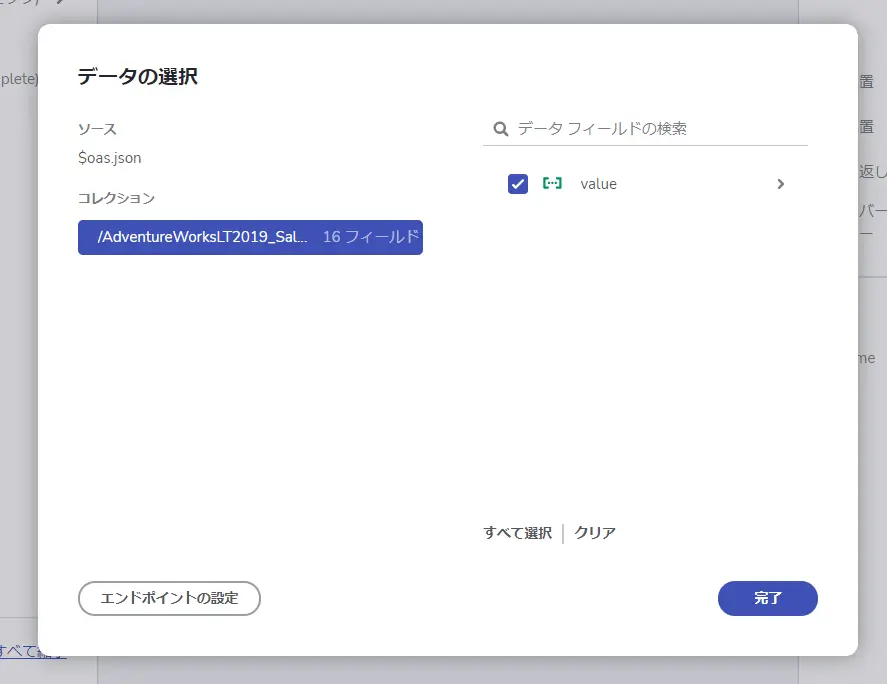The height and width of the screenshot is (684, 887).
Task: Open エンドポイントの設定 endpoint settings
Action: 169,598
